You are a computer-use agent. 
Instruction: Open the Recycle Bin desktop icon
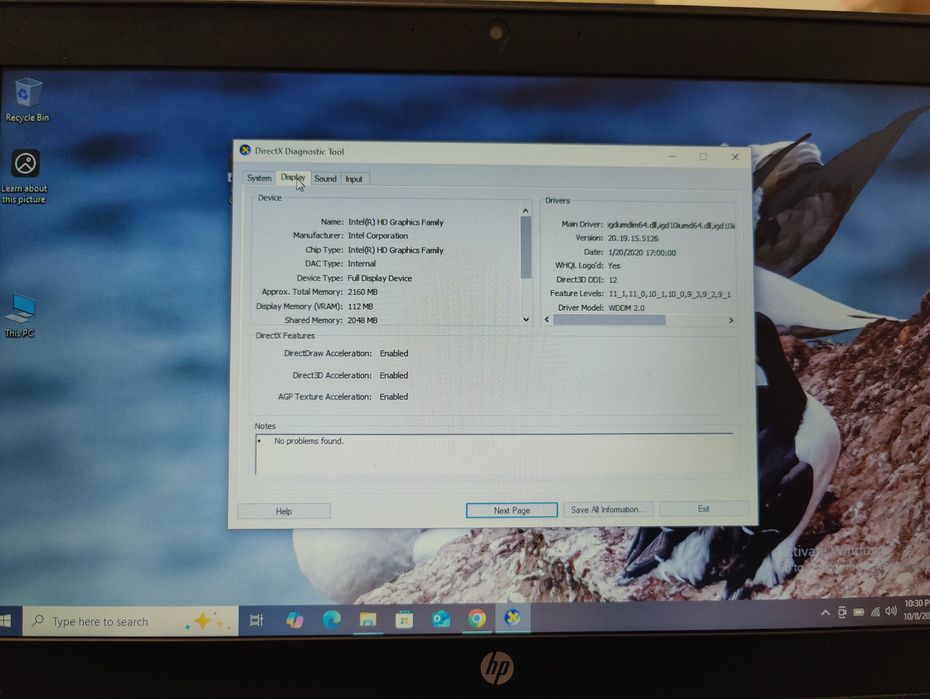(x=27, y=100)
